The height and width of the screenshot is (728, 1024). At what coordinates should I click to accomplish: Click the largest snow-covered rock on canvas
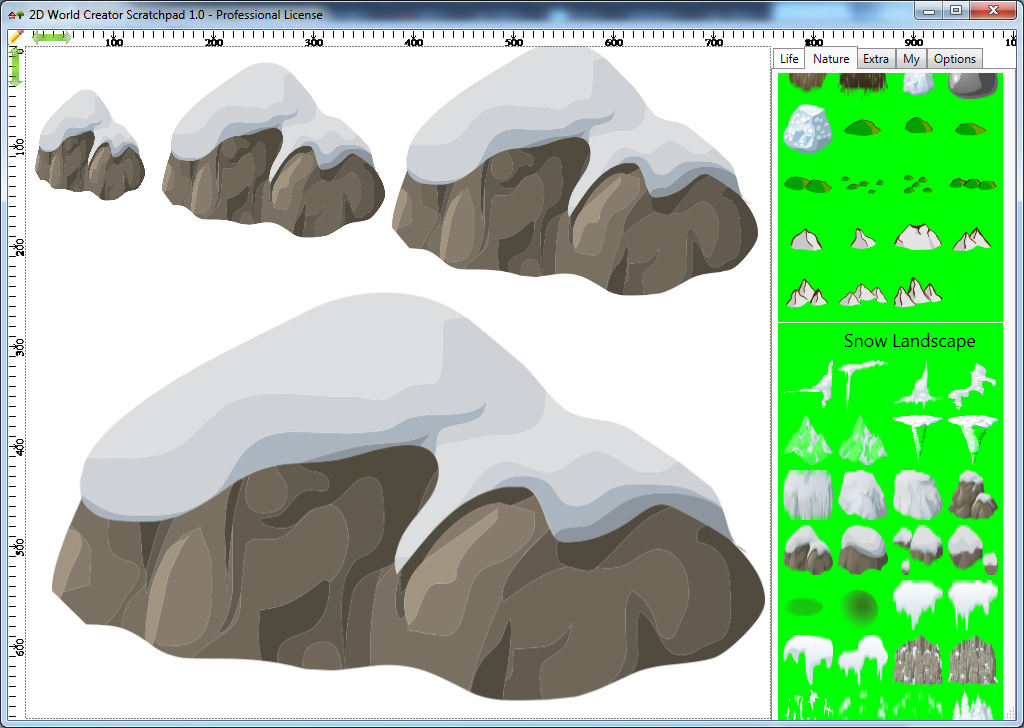[408, 498]
